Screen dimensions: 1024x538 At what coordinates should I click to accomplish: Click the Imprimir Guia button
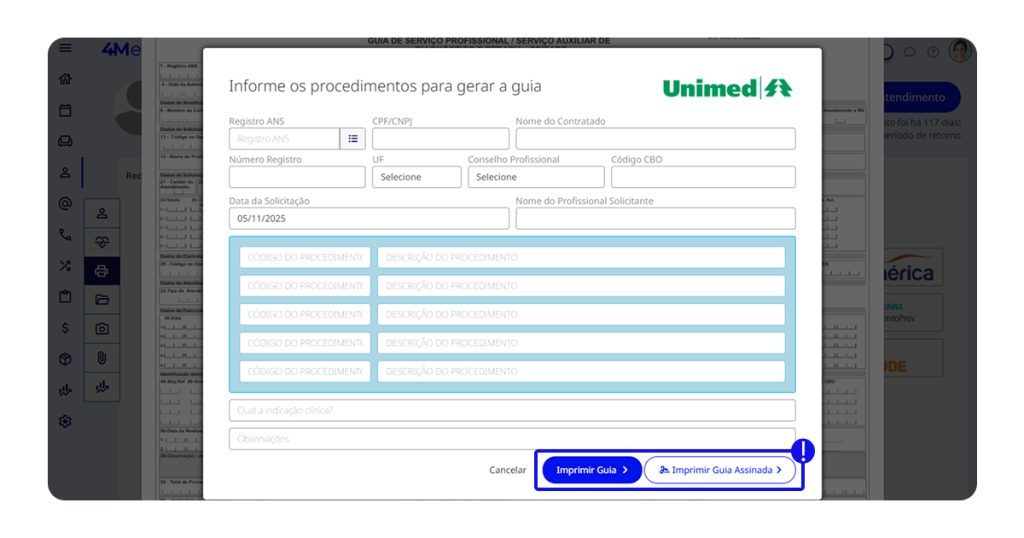point(591,470)
